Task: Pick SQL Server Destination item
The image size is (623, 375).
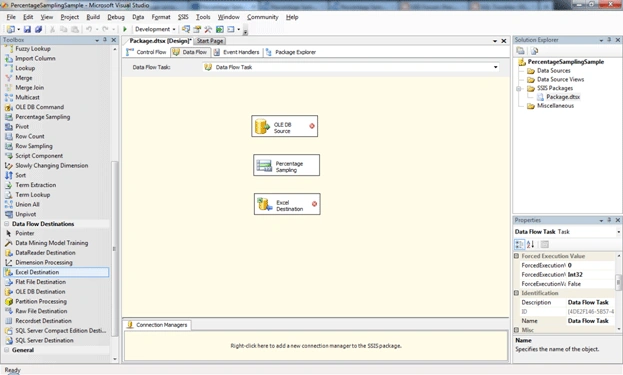Action: [44, 340]
